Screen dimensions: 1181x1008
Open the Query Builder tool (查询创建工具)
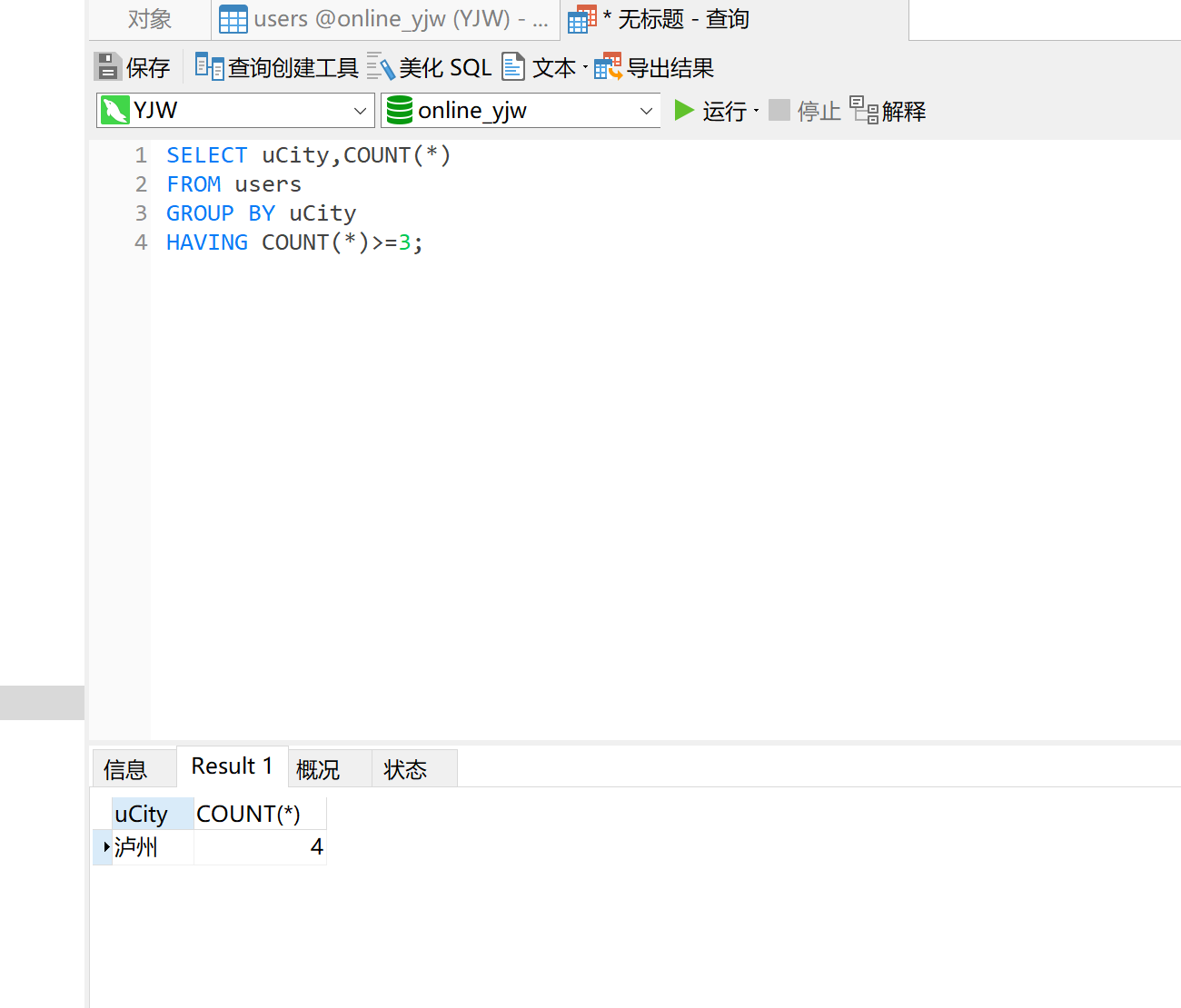[x=277, y=67]
